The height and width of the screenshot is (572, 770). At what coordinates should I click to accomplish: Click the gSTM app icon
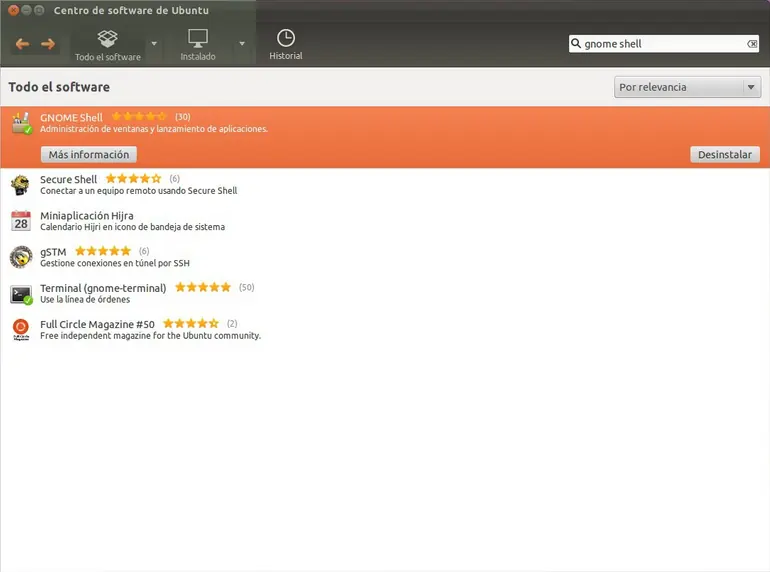tap(21, 257)
